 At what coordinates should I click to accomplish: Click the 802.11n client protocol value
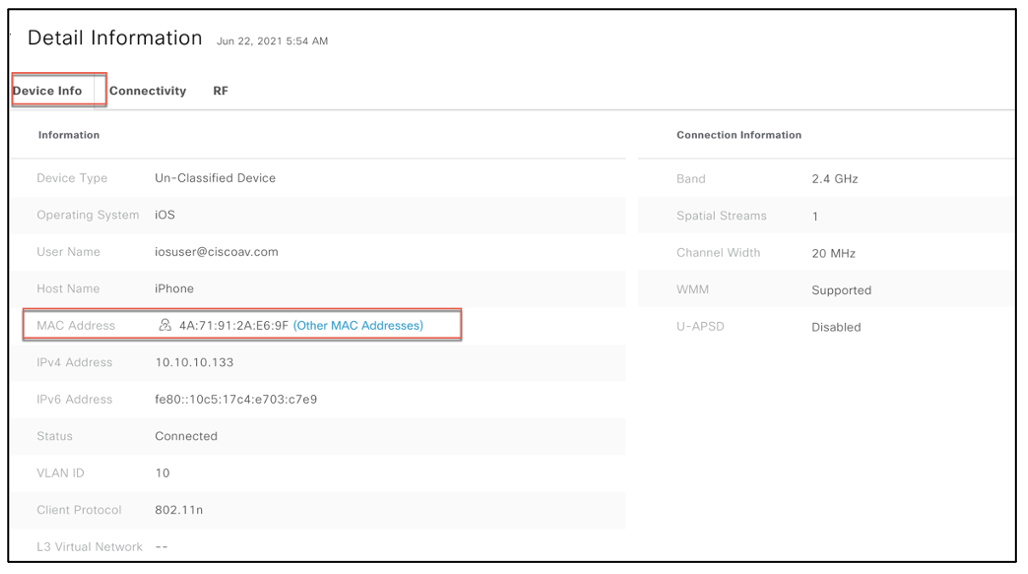tap(177, 510)
